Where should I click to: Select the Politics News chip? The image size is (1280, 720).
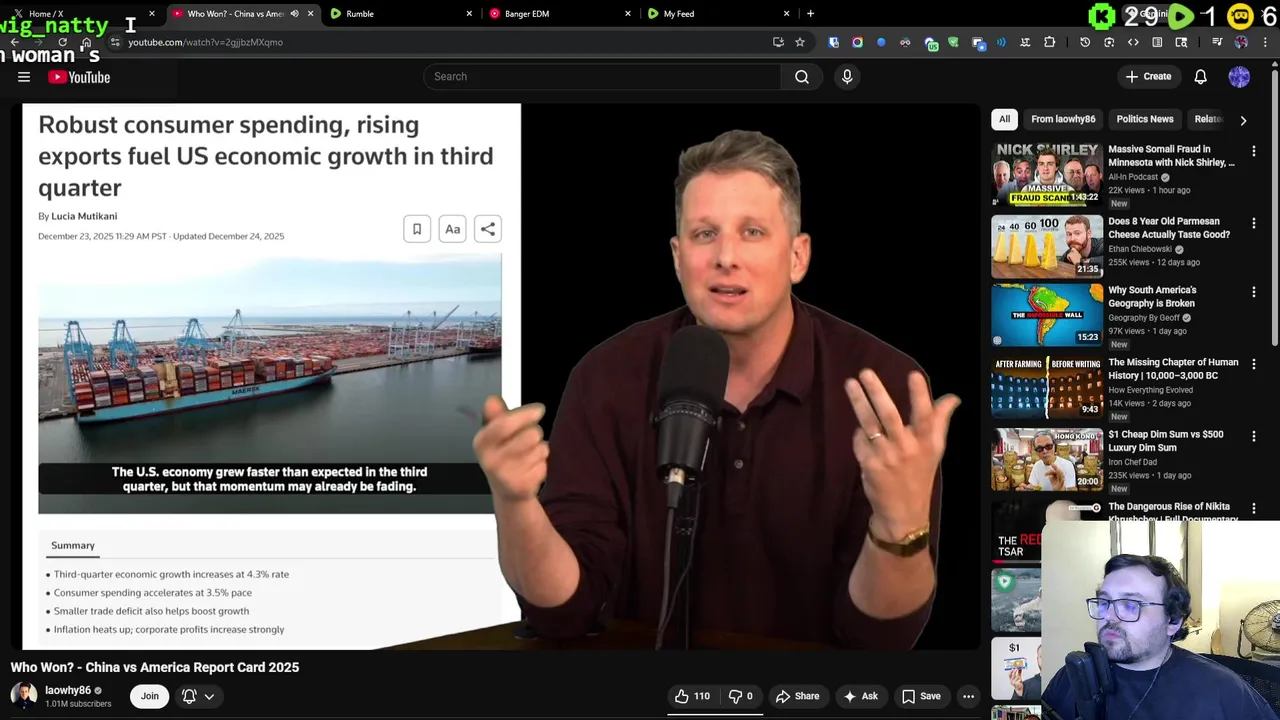[x=1145, y=119]
